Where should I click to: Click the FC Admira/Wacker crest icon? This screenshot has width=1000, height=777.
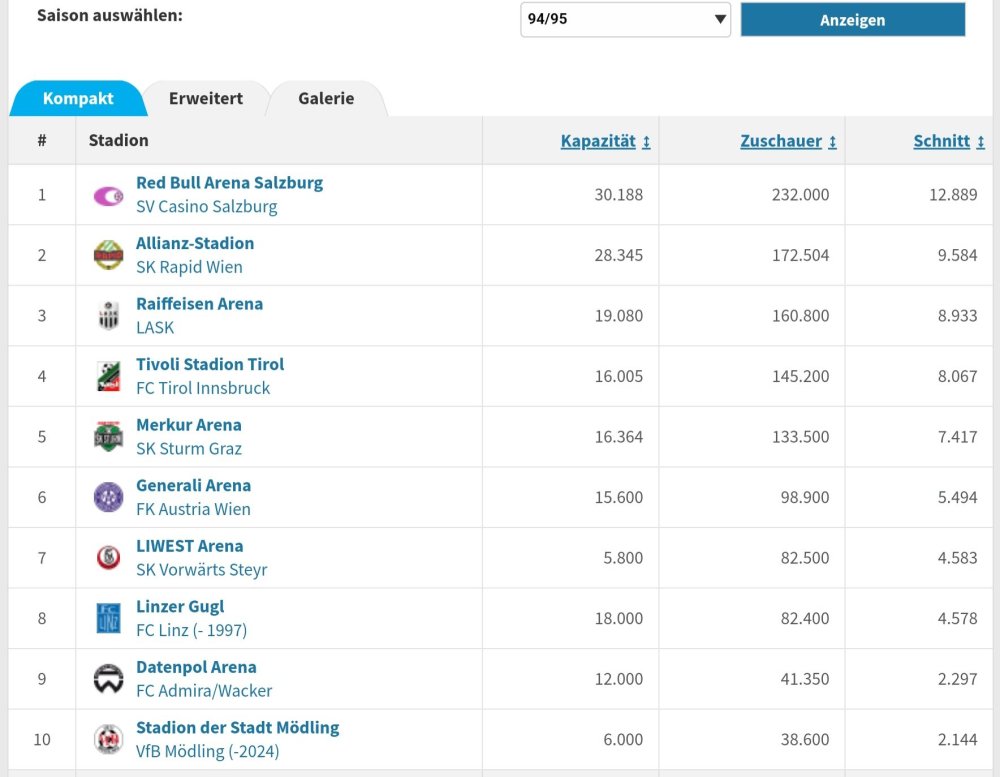pyautogui.click(x=108, y=679)
